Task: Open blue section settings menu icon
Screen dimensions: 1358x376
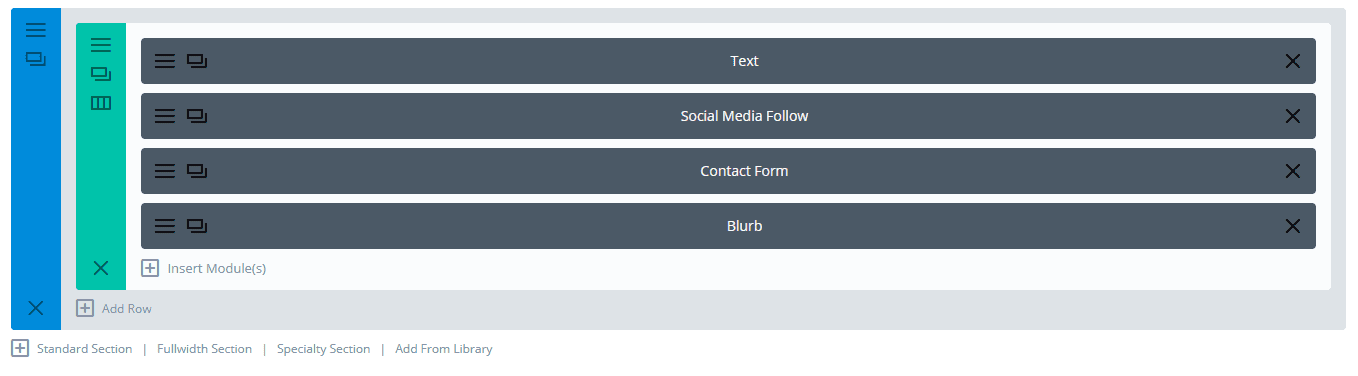Action: click(36, 30)
